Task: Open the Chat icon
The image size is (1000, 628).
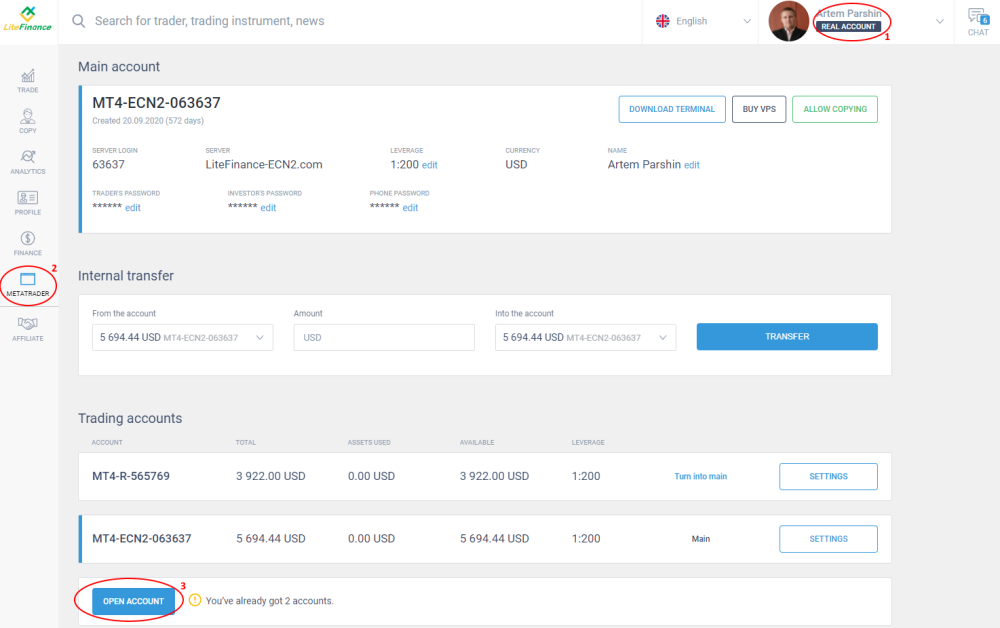Action: click(978, 22)
